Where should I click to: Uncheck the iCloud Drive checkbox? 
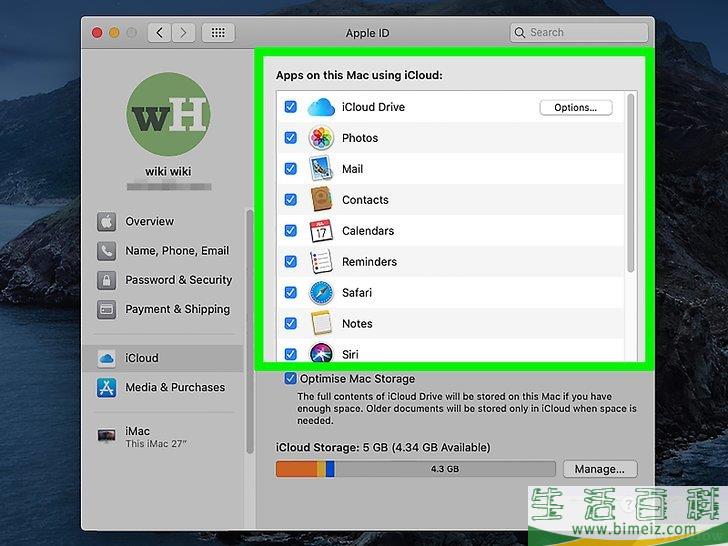291,107
